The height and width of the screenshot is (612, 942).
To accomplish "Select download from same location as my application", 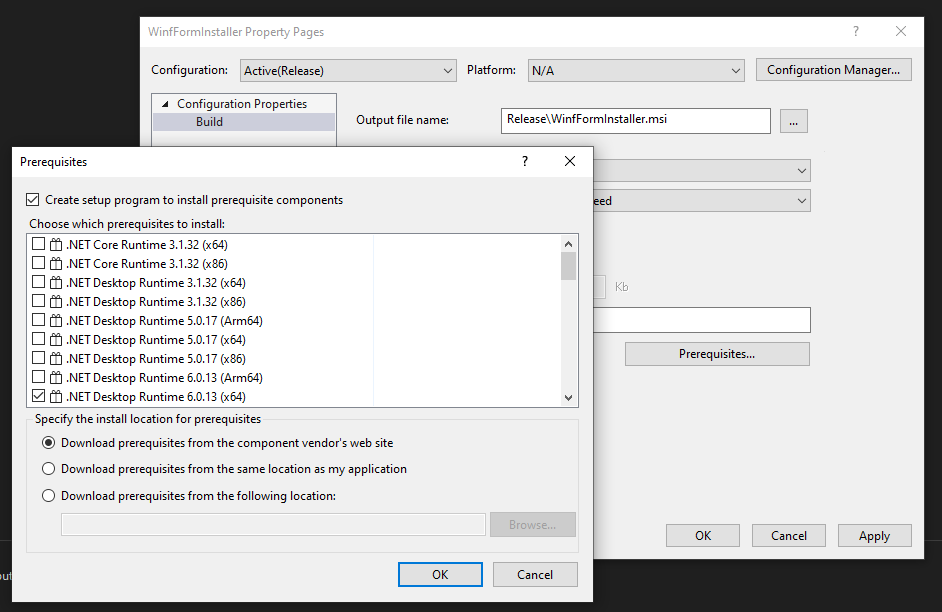I will click(x=49, y=468).
